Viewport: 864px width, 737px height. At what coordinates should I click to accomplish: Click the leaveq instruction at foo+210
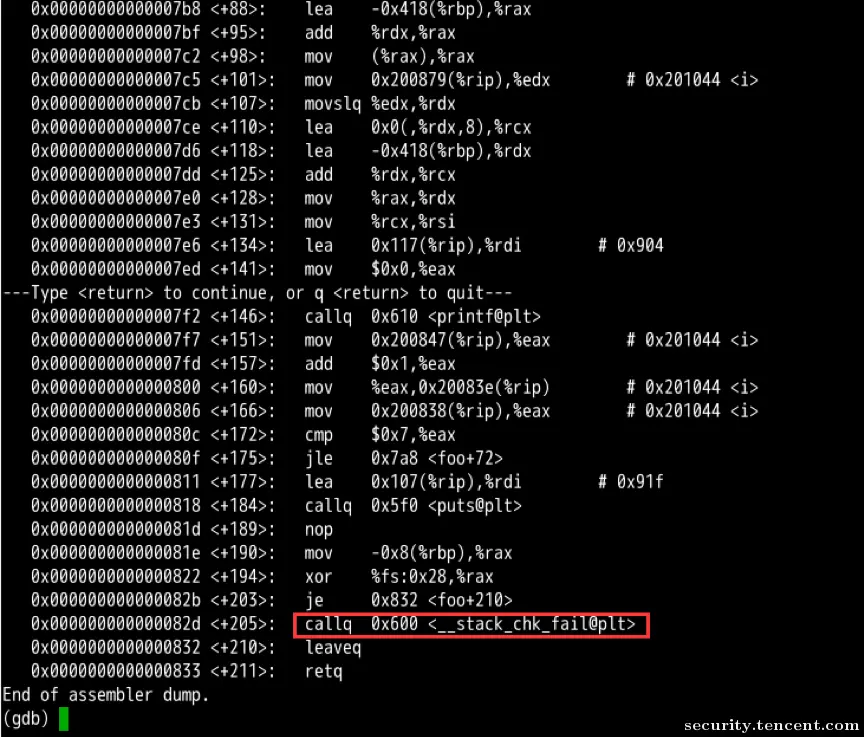(x=333, y=648)
